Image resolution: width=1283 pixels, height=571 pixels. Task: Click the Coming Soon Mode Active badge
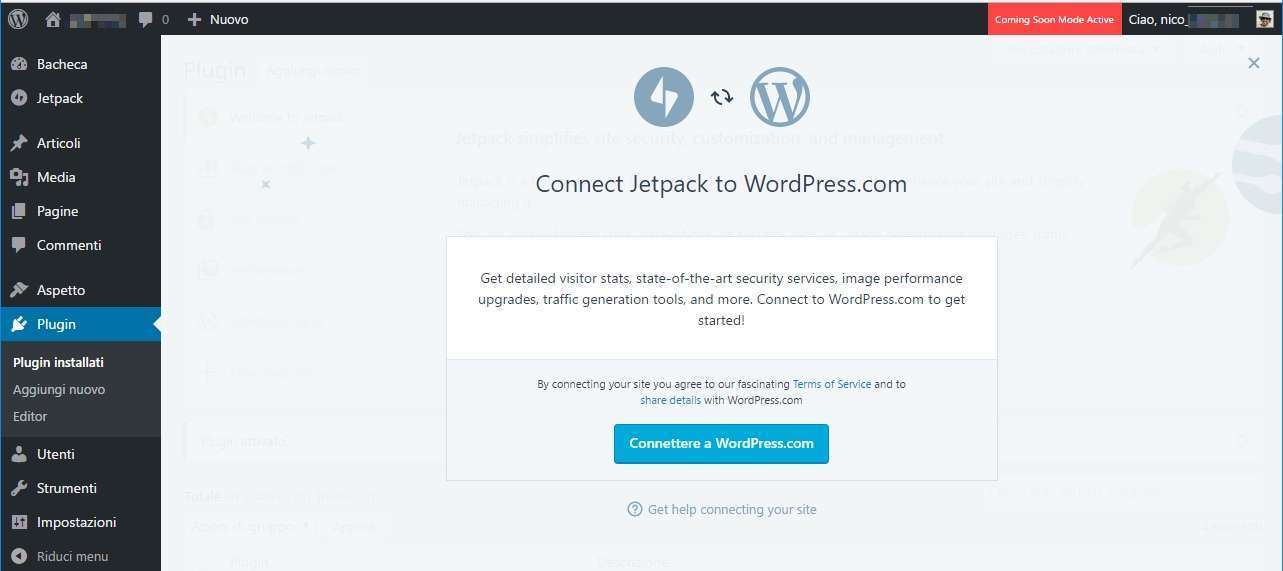point(1054,19)
